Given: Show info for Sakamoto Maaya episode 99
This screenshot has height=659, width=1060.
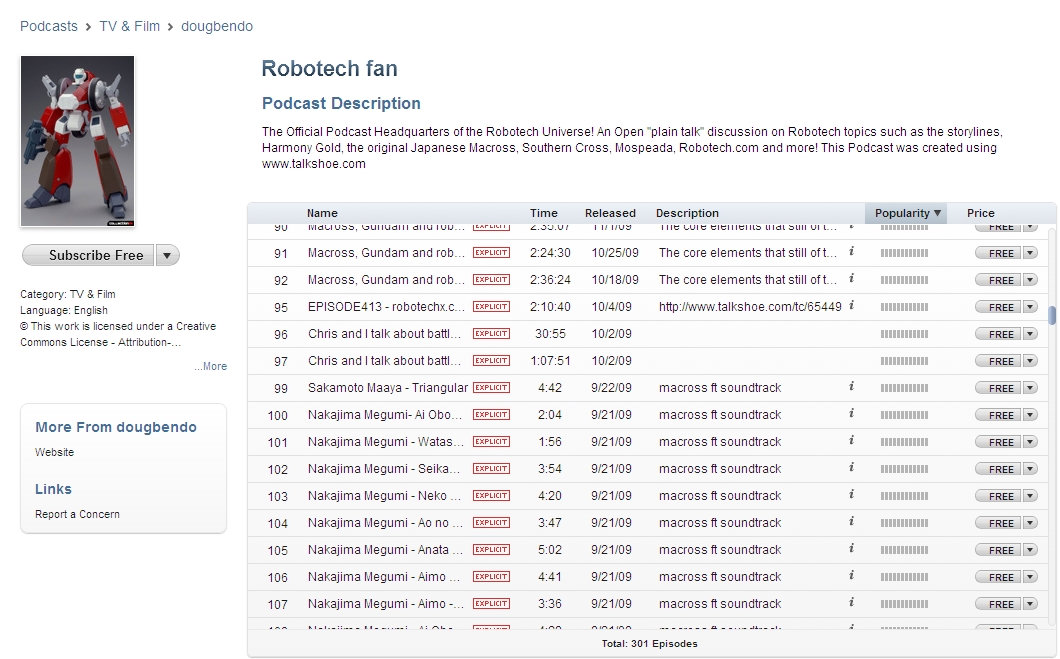Looking at the screenshot, I should (x=851, y=387).
